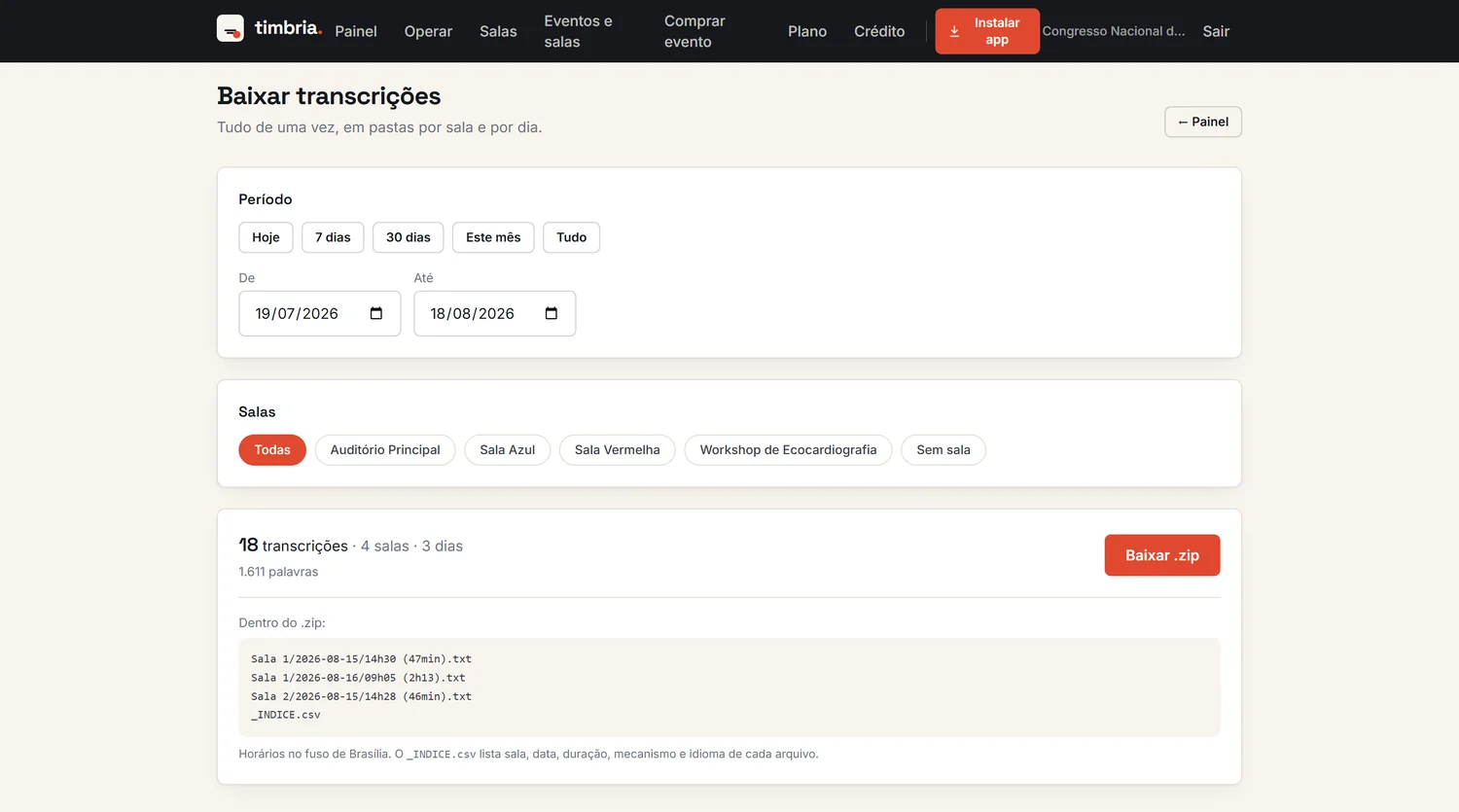Click Sair to log out
The image size is (1459, 812).
tap(1216, 31)
